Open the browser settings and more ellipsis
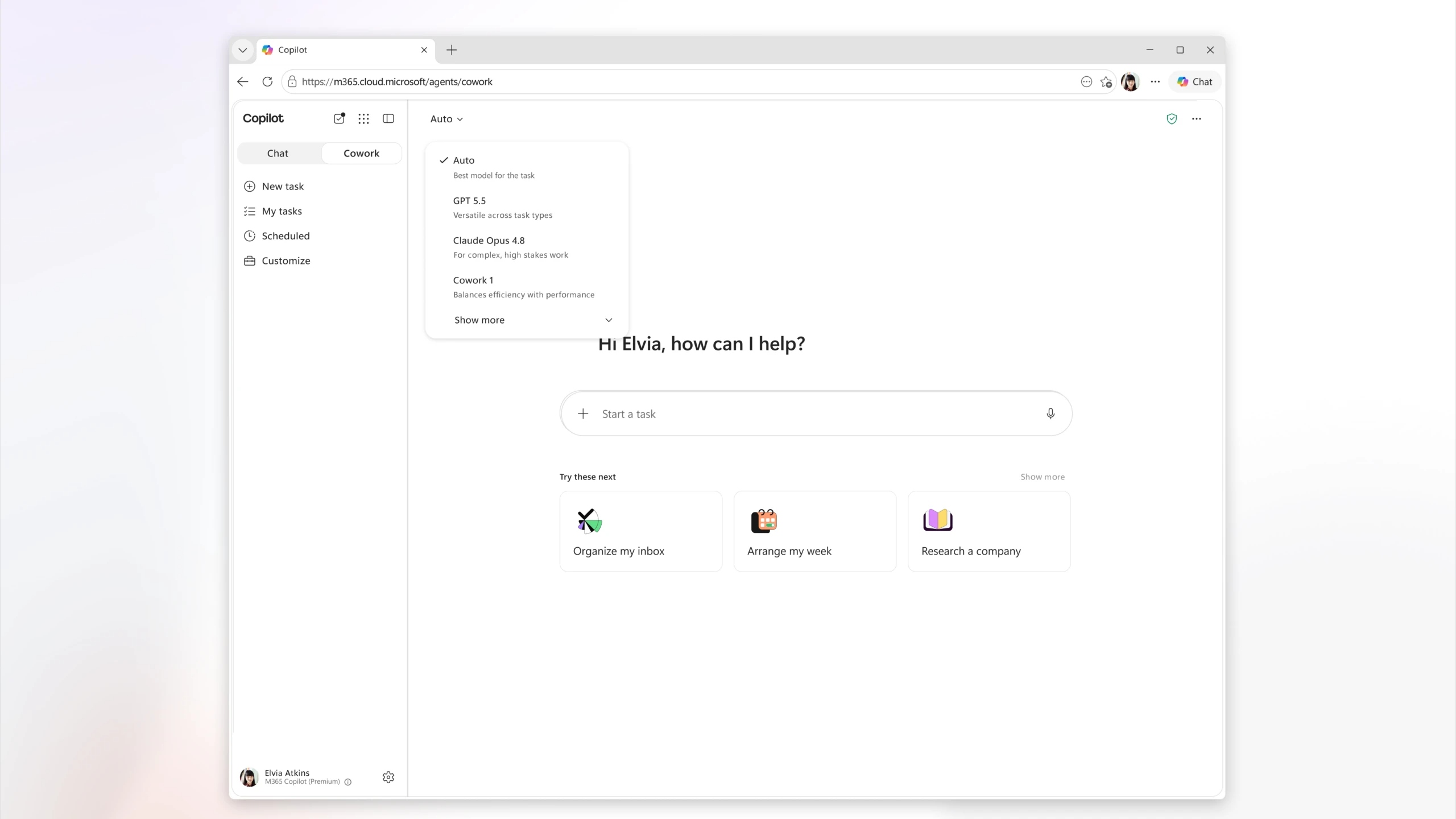This screenshot has height=819, width=1456. click(1155, 81)
